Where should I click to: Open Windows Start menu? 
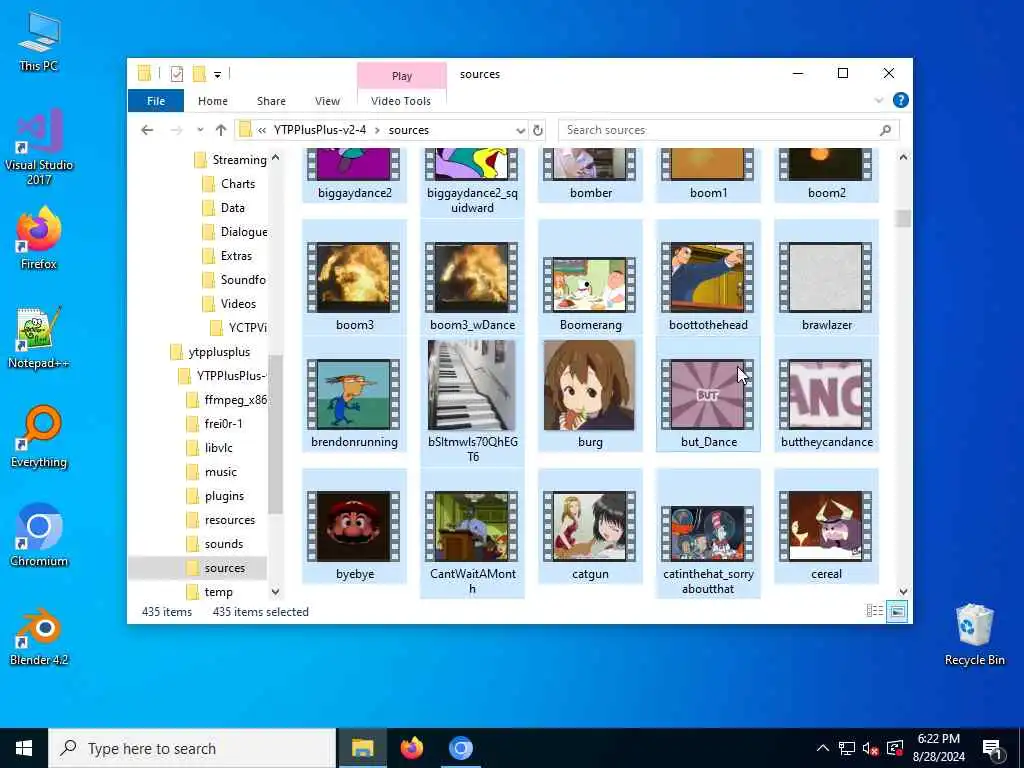tap(24, 748)
